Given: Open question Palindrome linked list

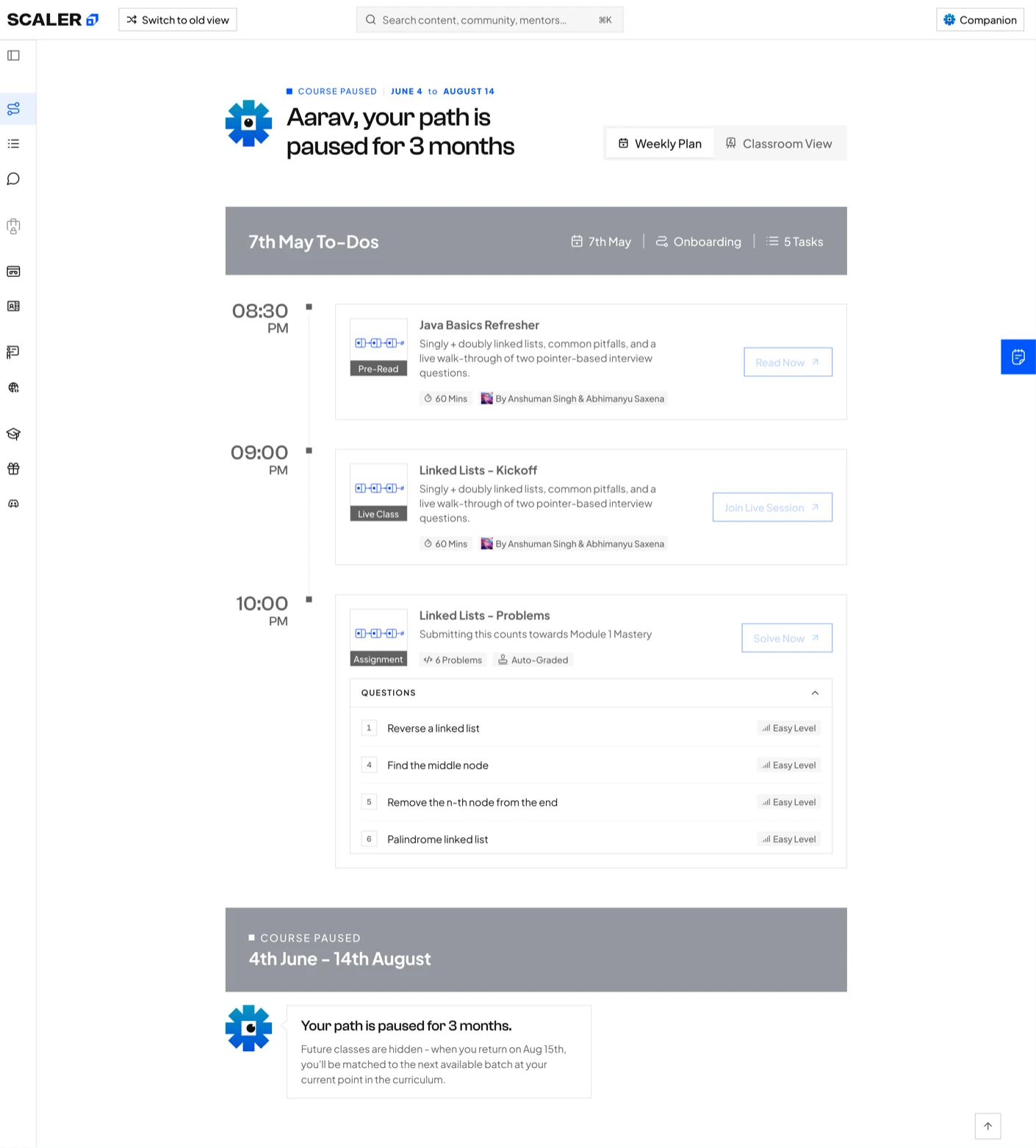Looking at the screenshot, I should tap(591, 839).
